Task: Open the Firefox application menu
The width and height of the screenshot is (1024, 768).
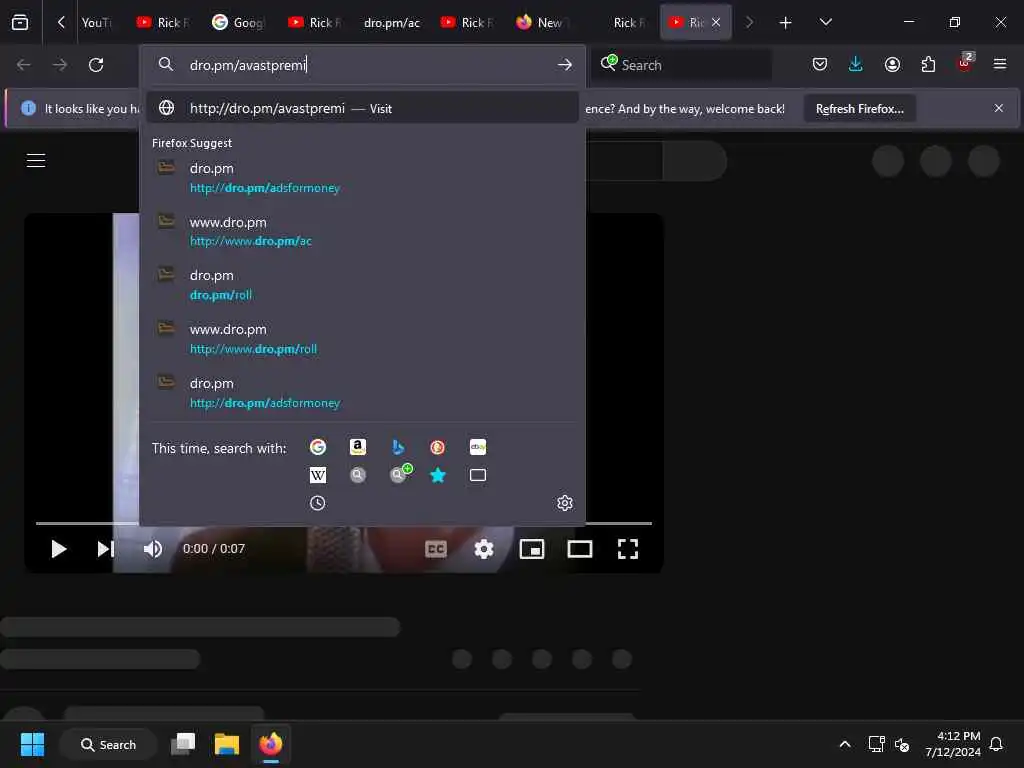Action: pos(999,64)
